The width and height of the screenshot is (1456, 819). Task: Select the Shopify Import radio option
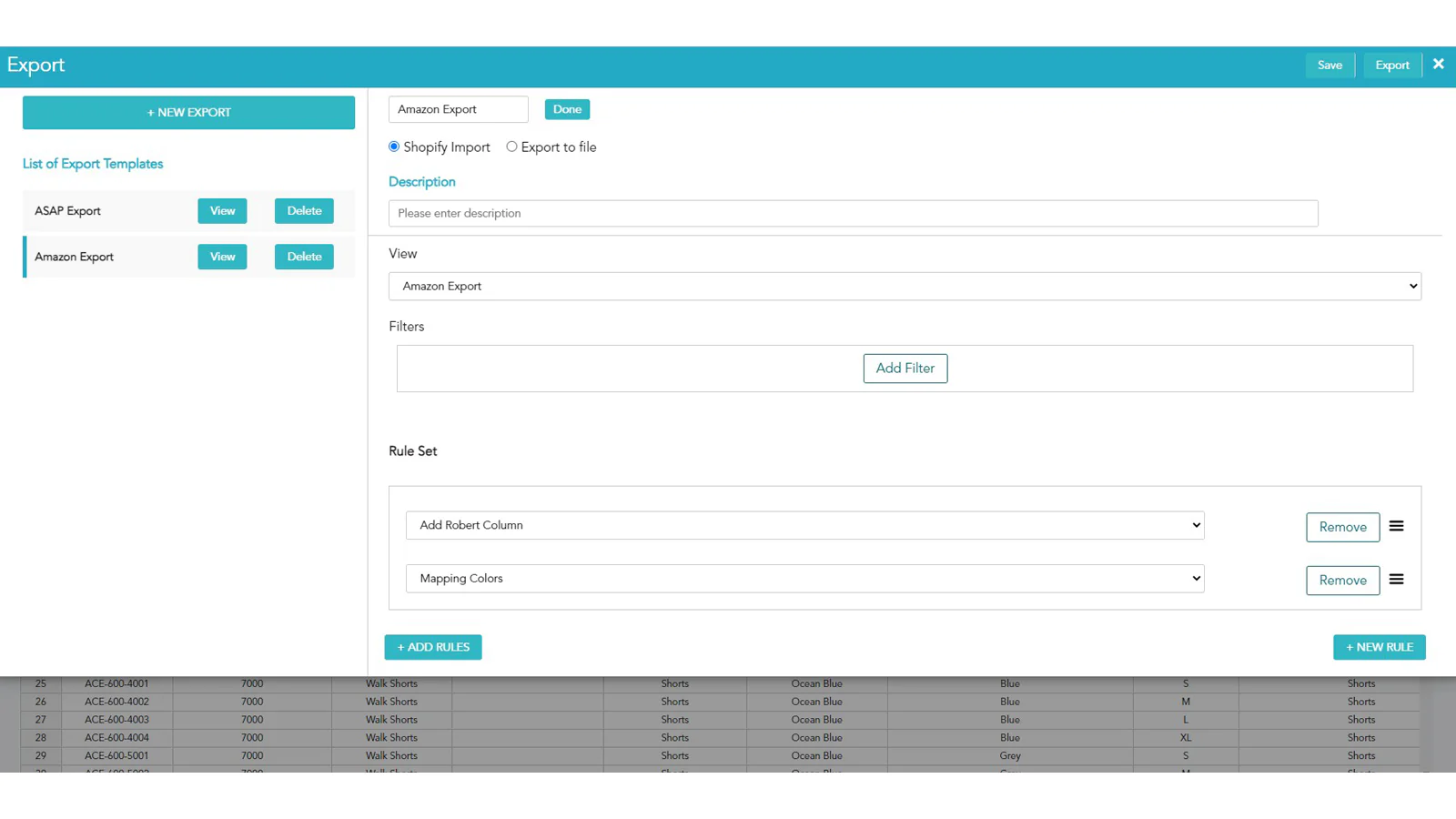pyautogui.click(x=394, y=147)
